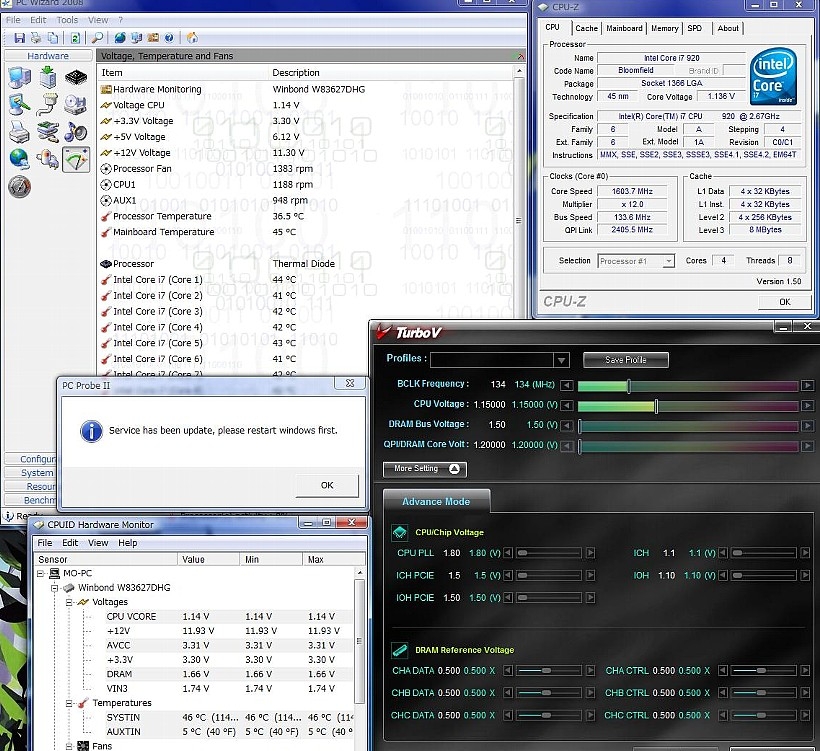
Task: Click the Save icon in PC Wizard toolbar
Action: [x=19, y=38]
